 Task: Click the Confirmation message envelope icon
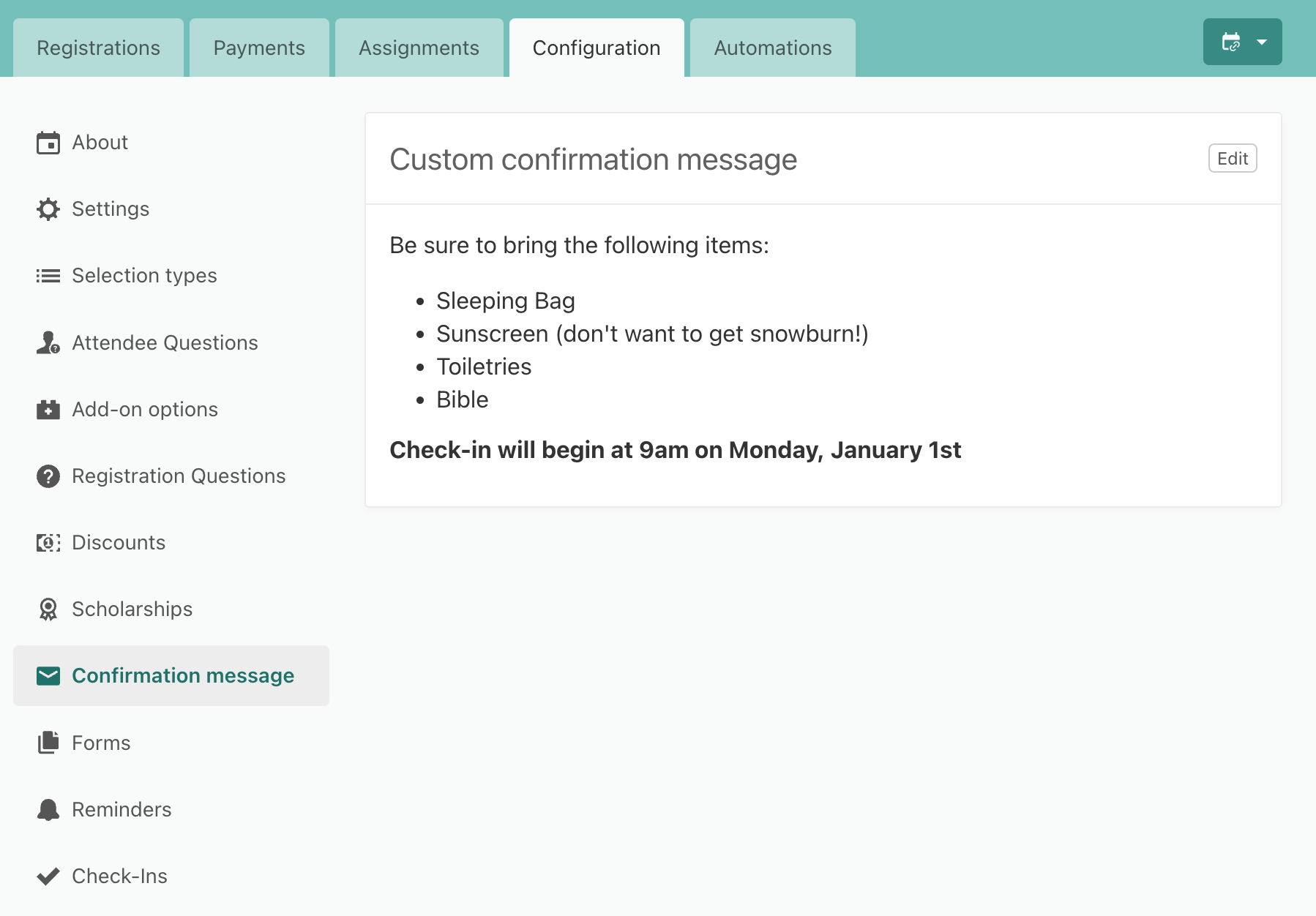tap(48, 676)
